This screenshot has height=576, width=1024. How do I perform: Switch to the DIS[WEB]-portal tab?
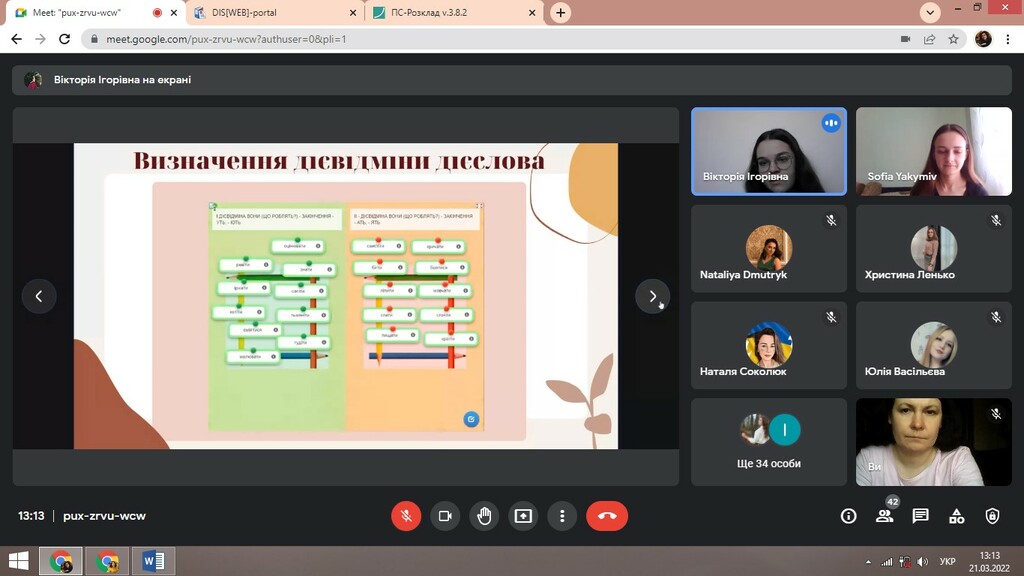coord(275,12)
